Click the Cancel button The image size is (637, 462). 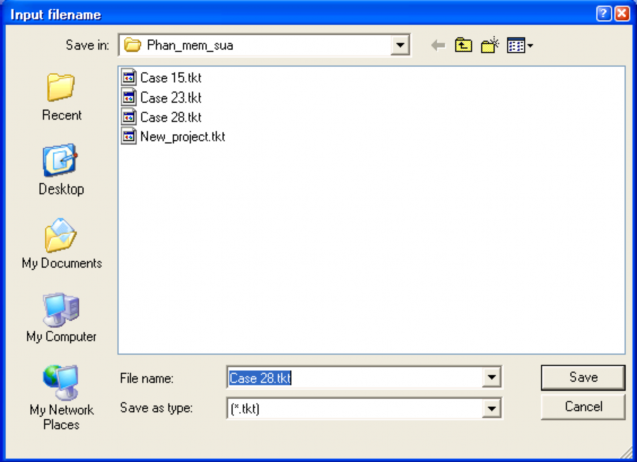[582, 407]
